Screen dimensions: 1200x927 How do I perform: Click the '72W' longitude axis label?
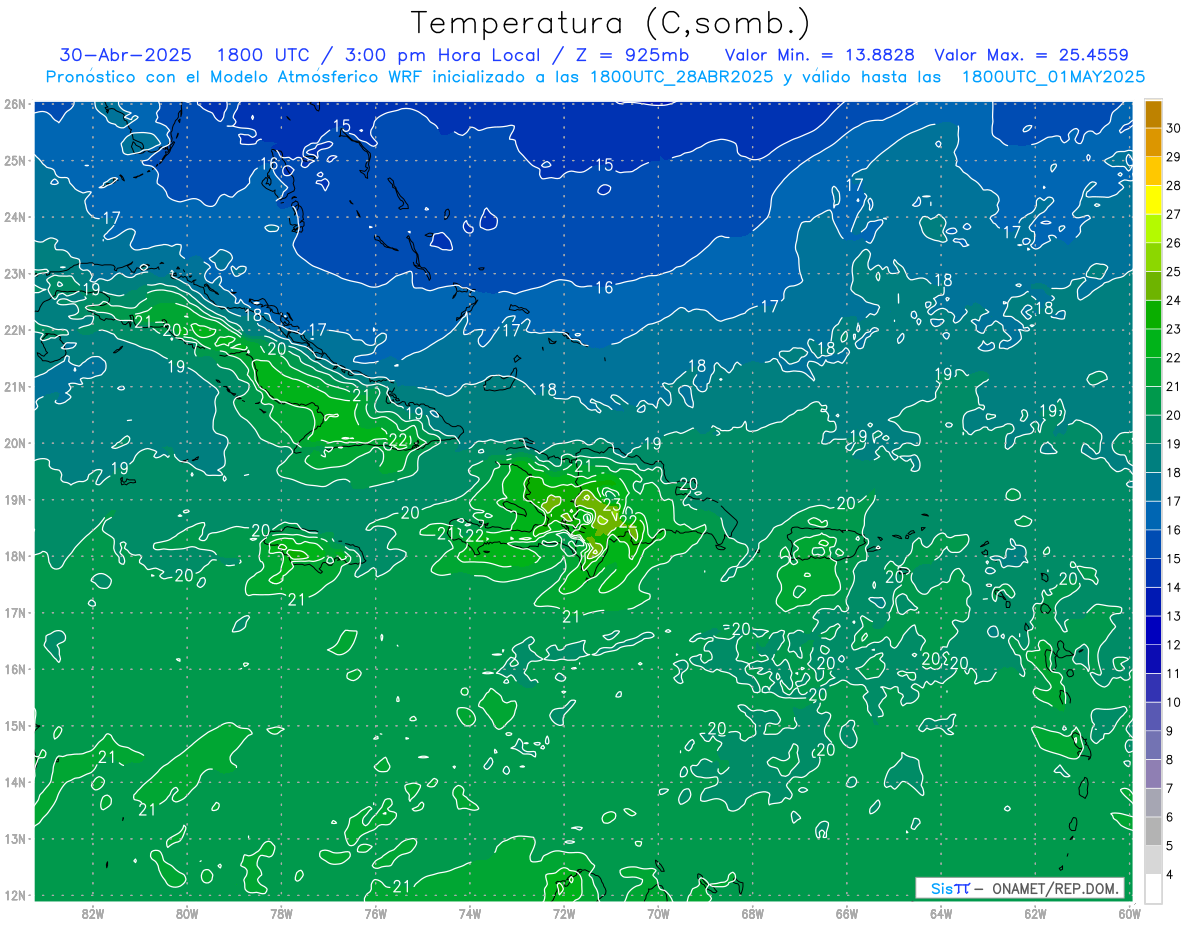564,913
